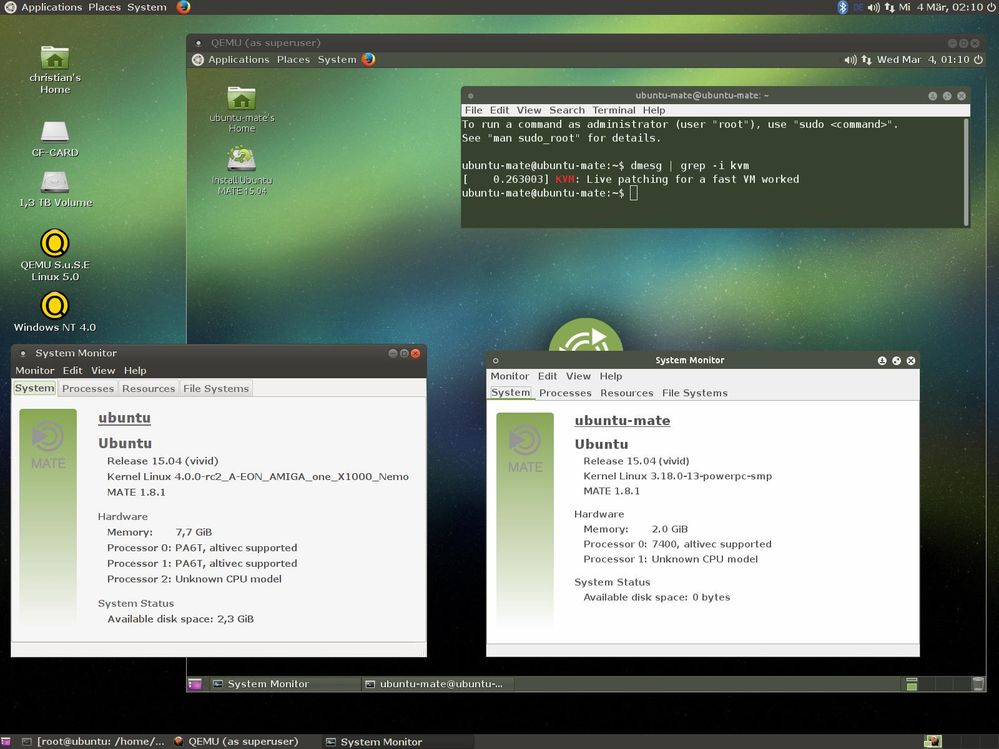This screenshot has height=749, width=999.
Task: Switch keyboard layout via the DE indicator
Action: [856, 7]
